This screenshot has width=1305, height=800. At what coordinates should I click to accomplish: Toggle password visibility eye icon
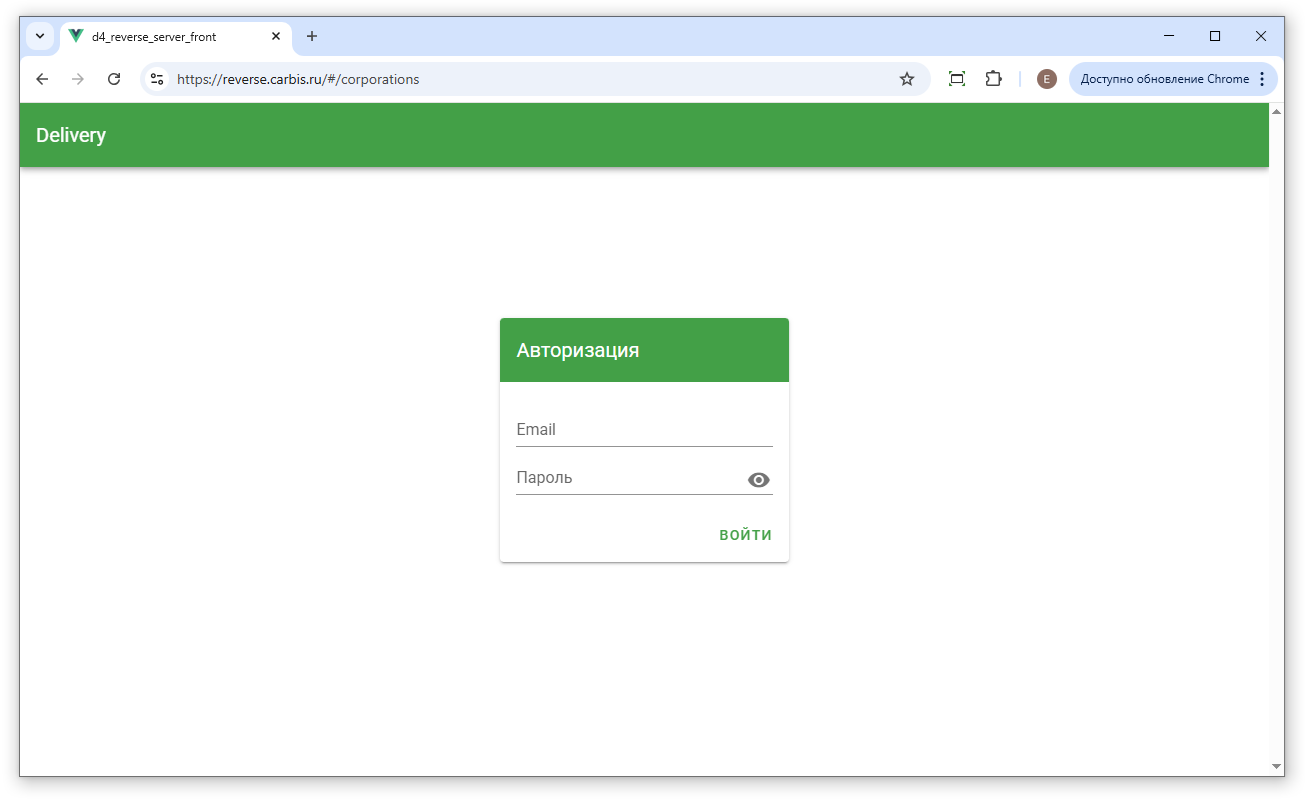pos(759,480)
